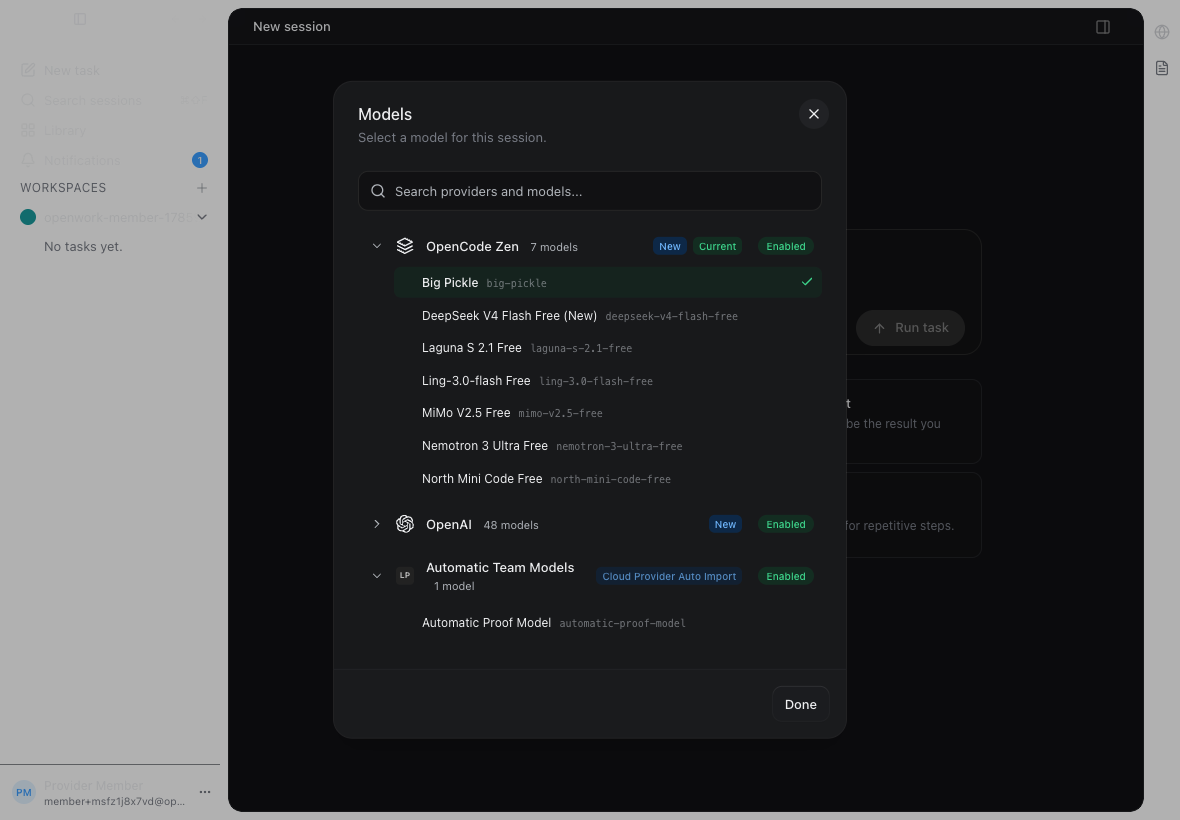The height and width of the screenshot is (820, 1180).
Task: Click the New session title
Action: pos(291,26)
